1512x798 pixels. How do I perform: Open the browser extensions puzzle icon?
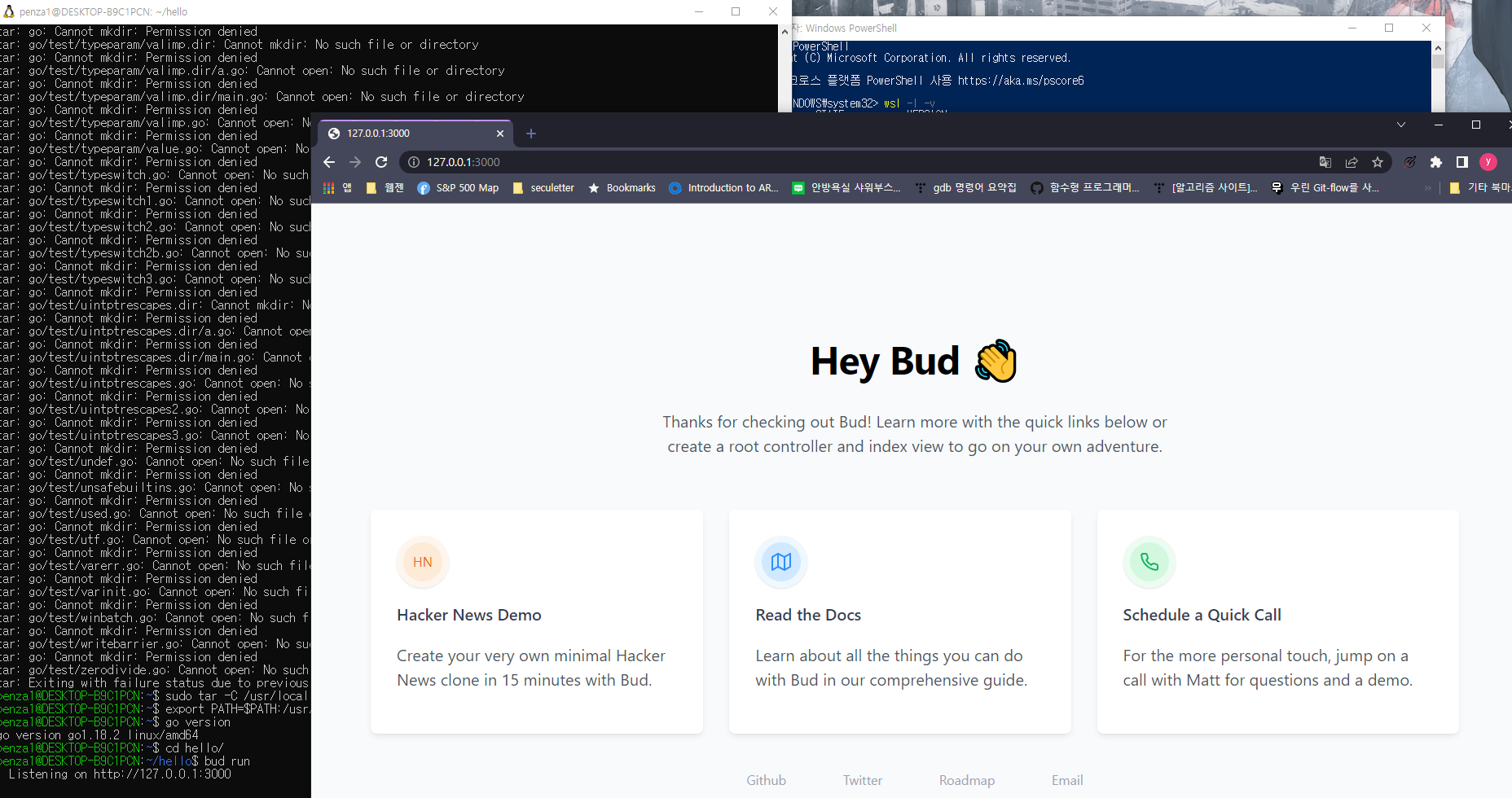tap(1436, 162)
